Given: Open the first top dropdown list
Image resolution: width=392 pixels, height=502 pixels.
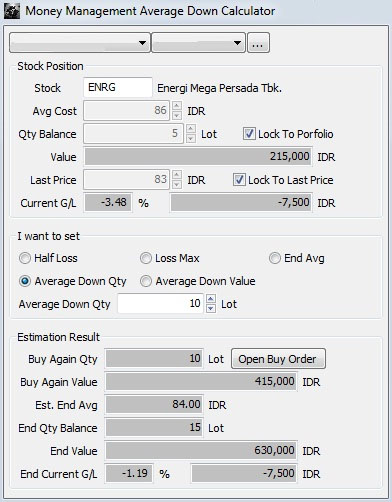Looking at the screenshot, I should click(x=80, y=42).
